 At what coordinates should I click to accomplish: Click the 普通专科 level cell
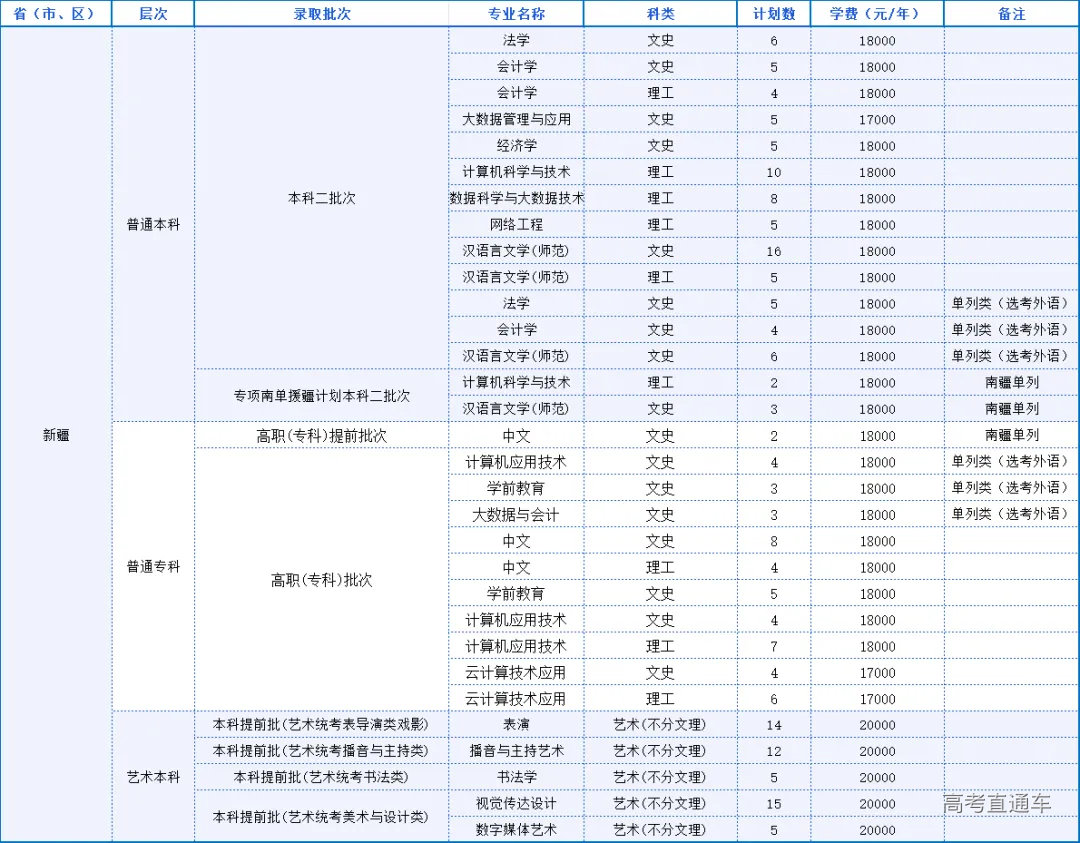coord(152,567)
